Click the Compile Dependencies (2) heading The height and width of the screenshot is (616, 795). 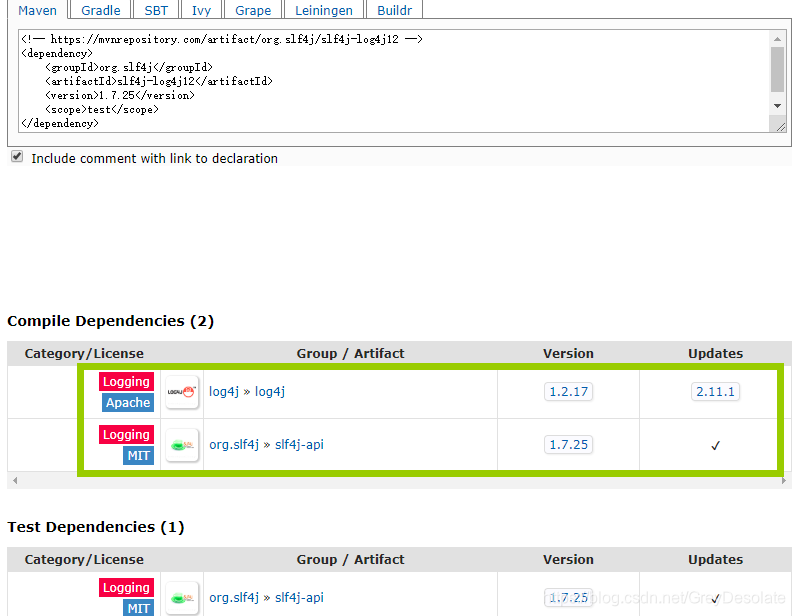tap(111, 321)
